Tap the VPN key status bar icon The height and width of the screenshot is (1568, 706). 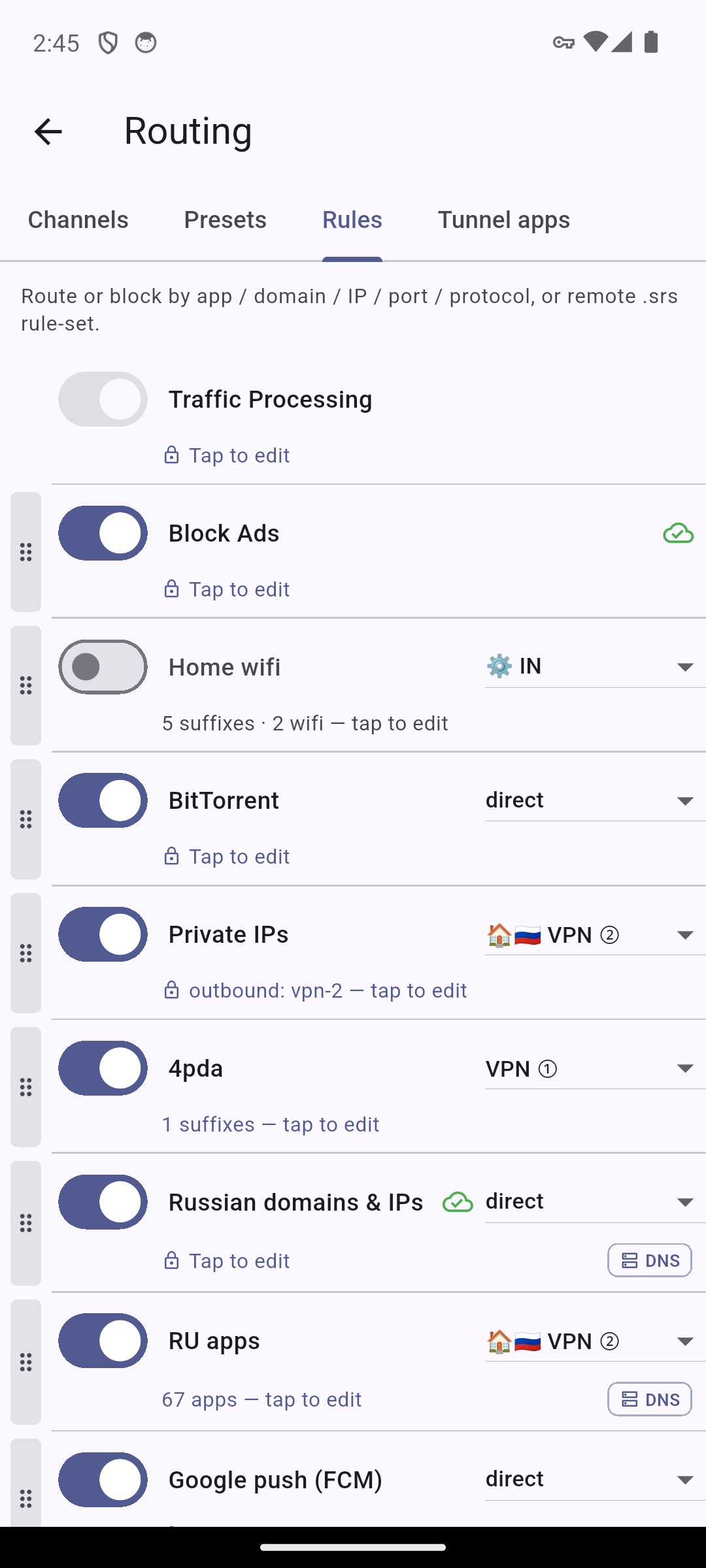pos(563,43)
